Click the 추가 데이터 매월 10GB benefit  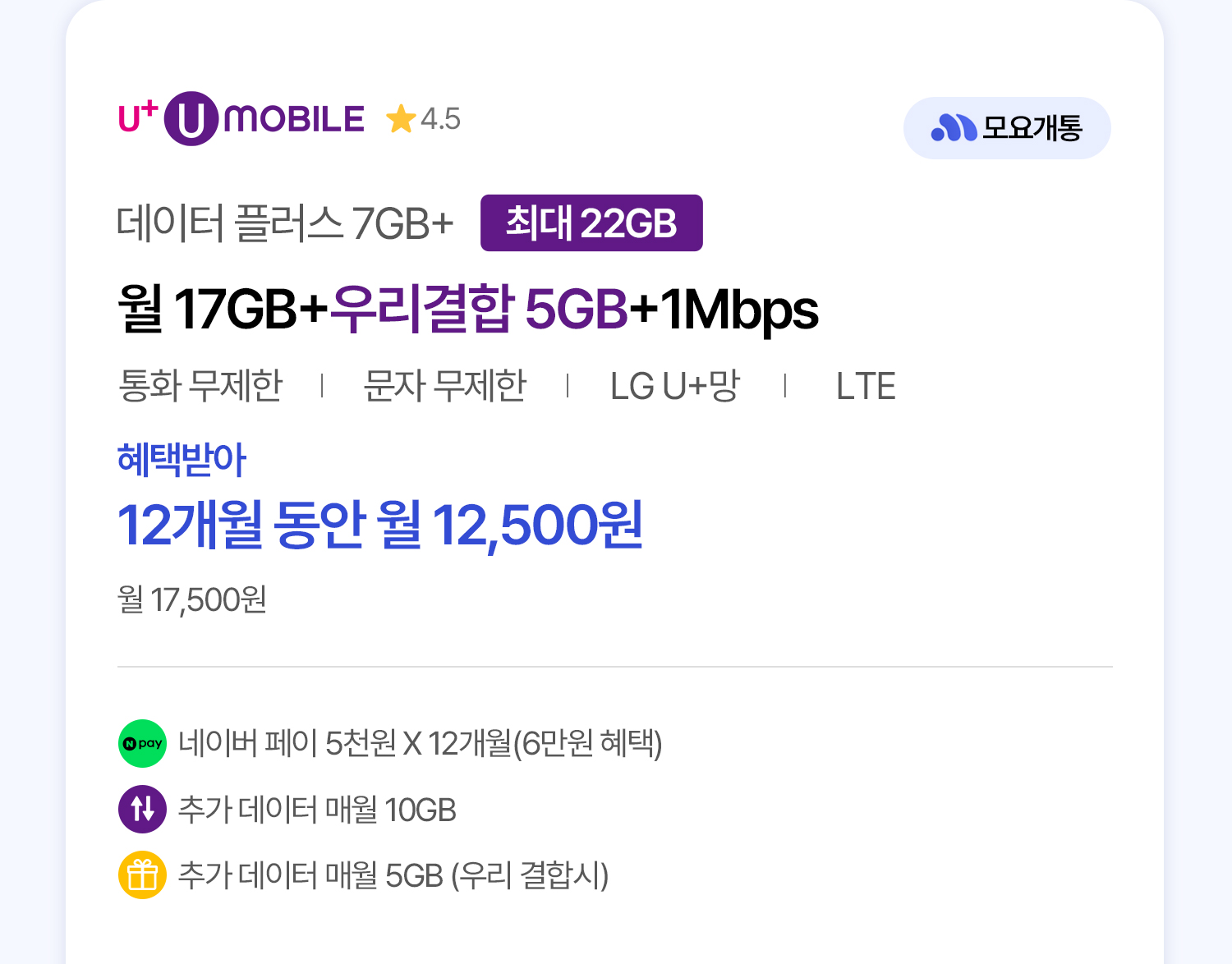pos(317,810)
